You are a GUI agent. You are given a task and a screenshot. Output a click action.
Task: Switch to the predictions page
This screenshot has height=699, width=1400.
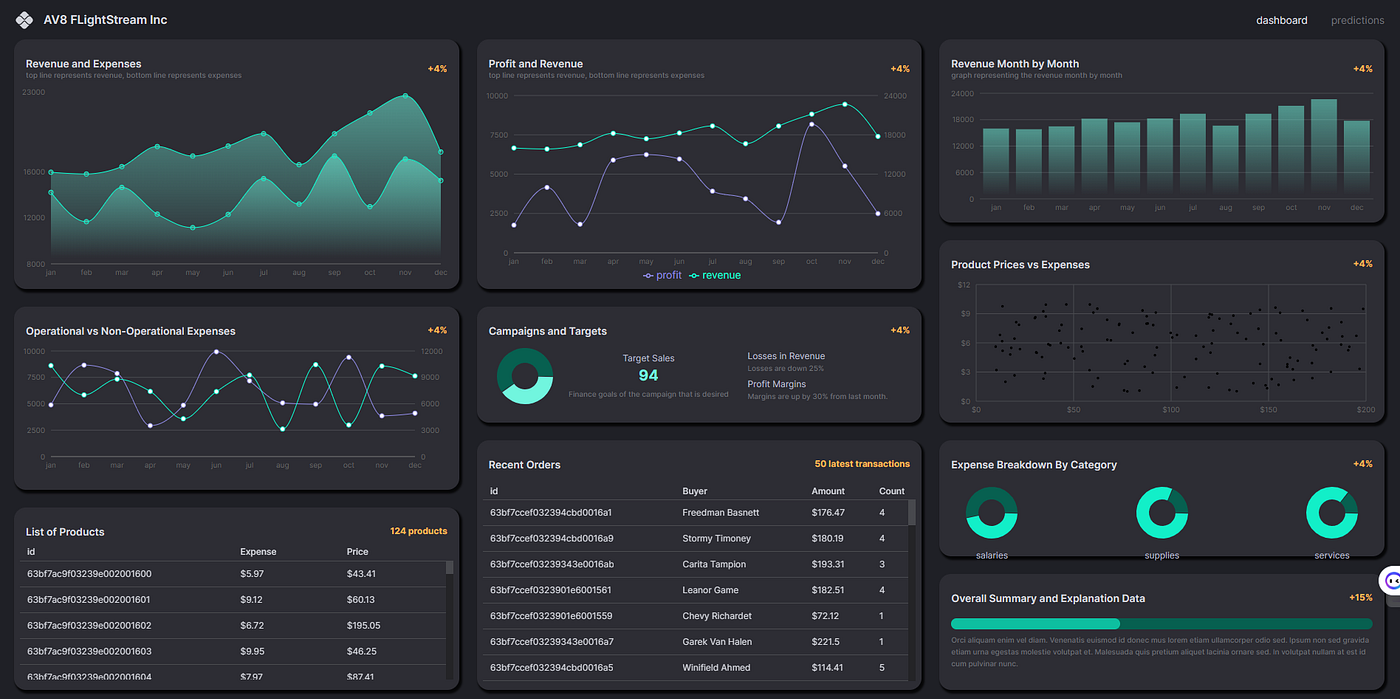pyautogui.click(x=1357, y=20)
